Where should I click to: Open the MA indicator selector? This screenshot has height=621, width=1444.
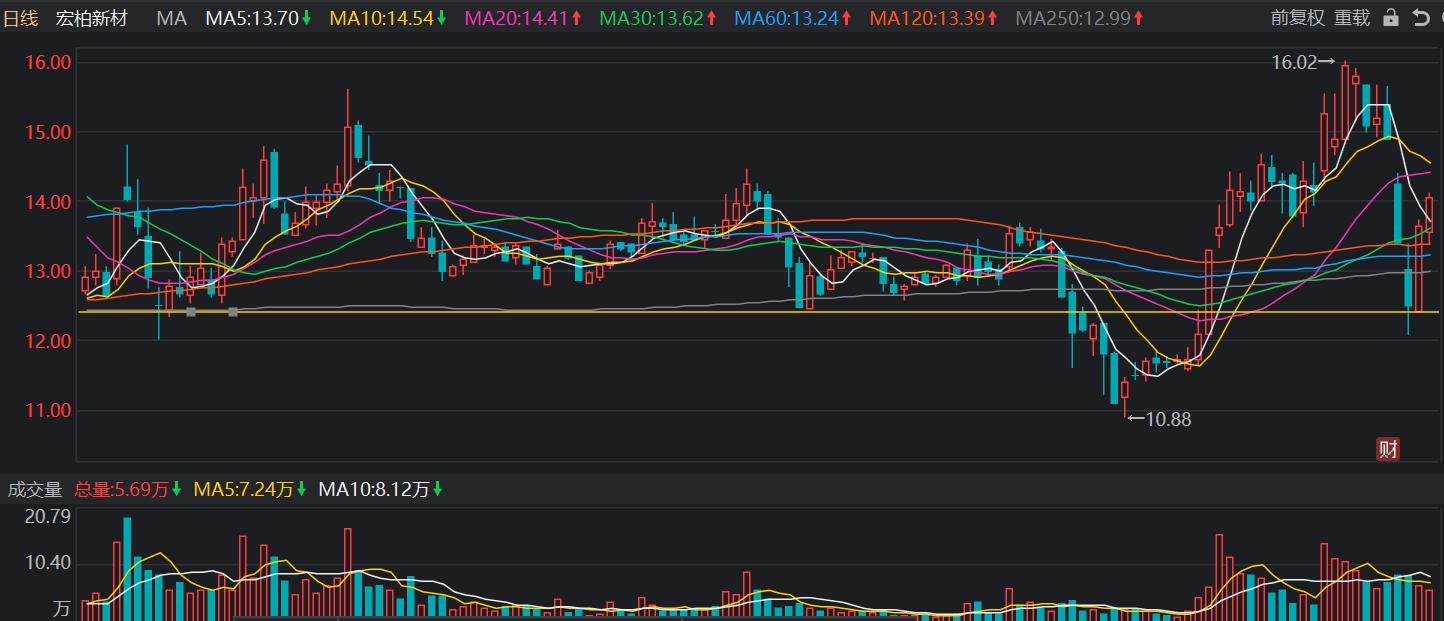[x=172, y=18]
